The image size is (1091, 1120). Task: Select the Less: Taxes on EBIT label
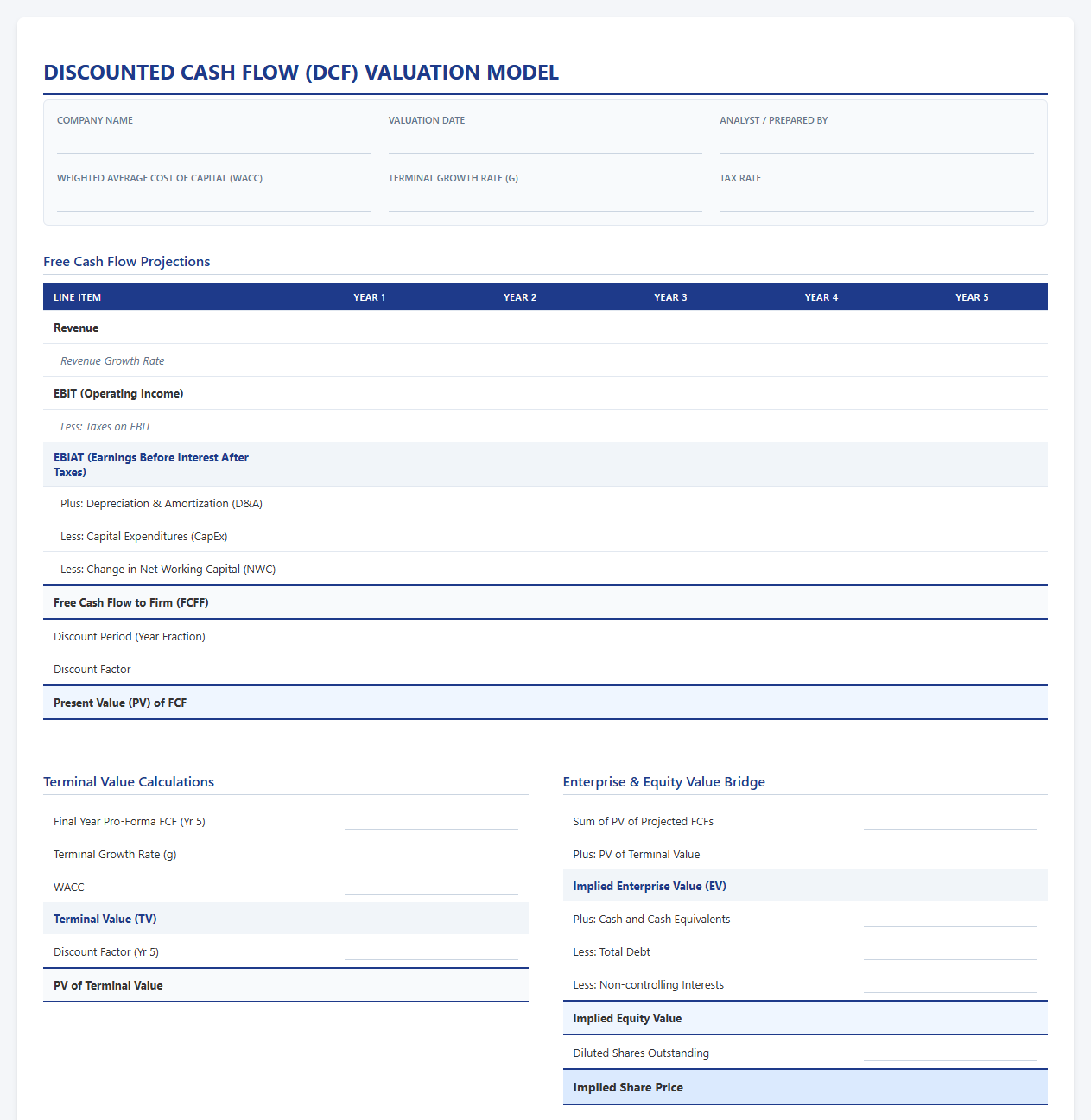(x=105, y=426)
